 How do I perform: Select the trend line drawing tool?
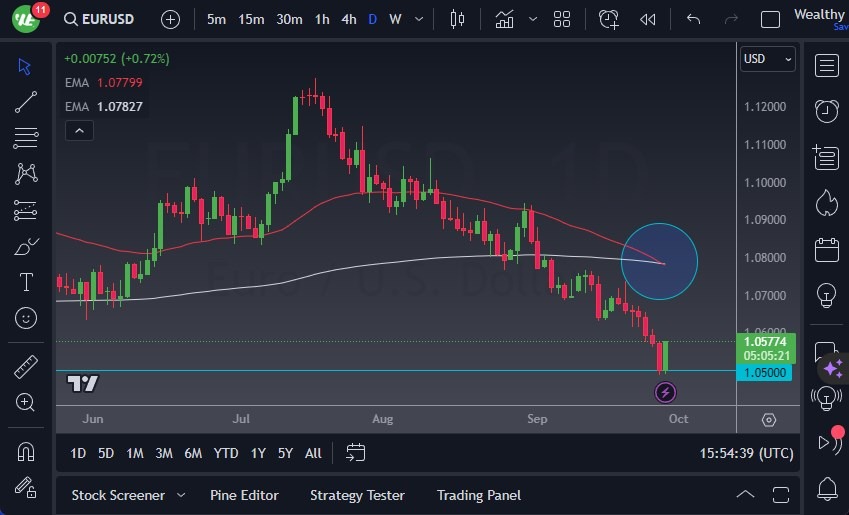(x=26, y=101)
